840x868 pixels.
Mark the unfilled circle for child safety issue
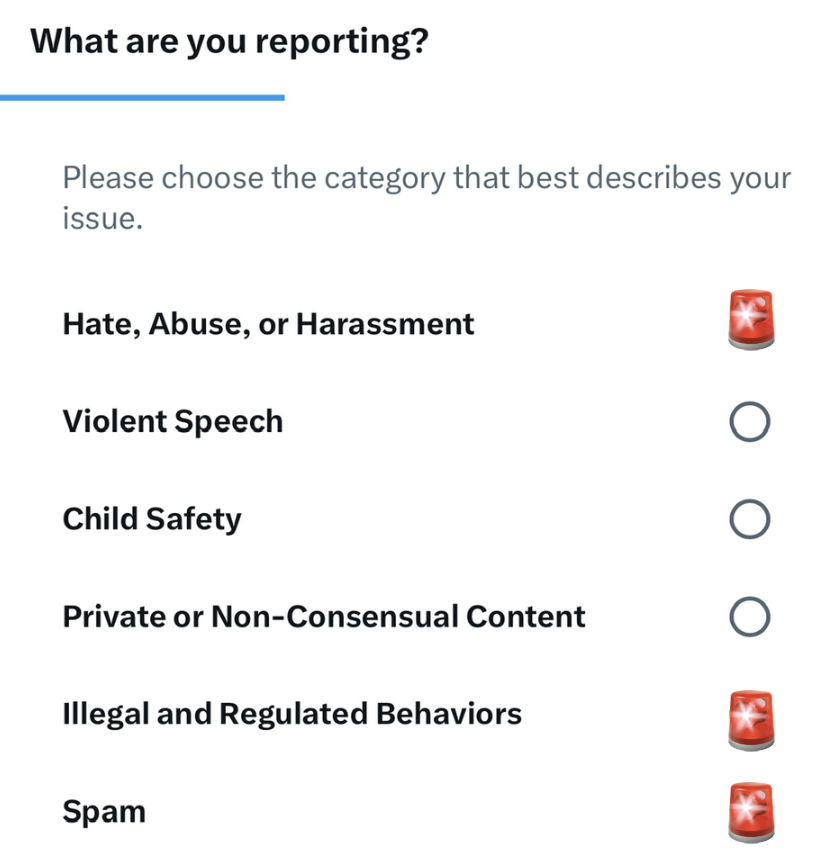(x=750, y=519)
